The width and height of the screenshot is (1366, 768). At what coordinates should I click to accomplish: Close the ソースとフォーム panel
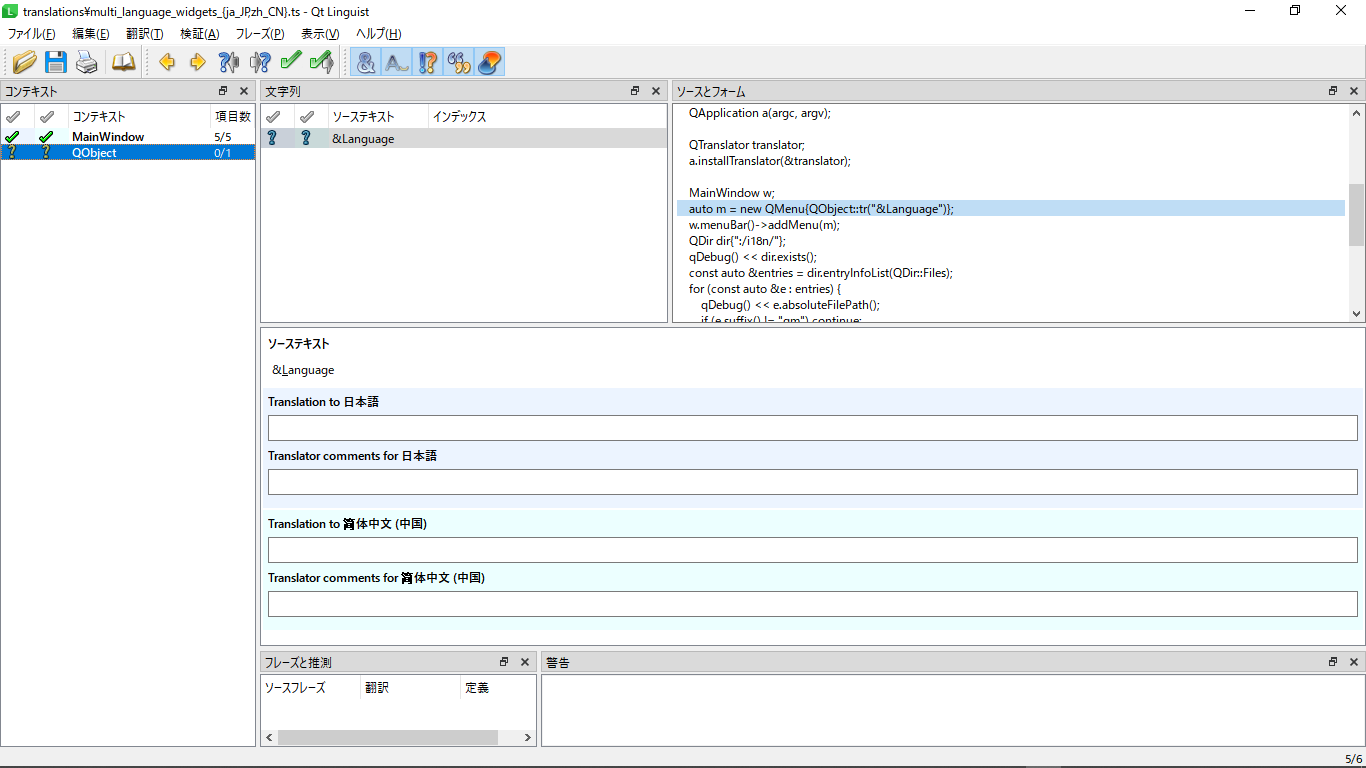(x=1354, y=91)
